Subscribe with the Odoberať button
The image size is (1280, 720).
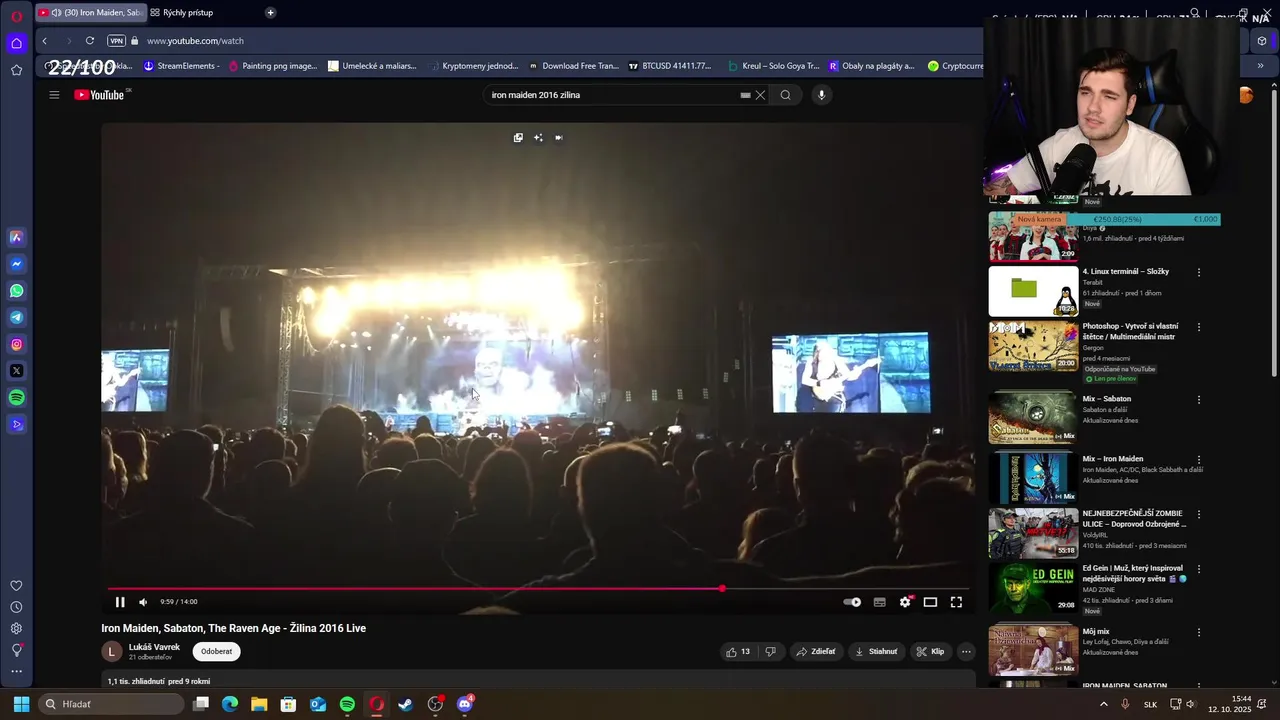pyautogui.click(x=216, y=651)
